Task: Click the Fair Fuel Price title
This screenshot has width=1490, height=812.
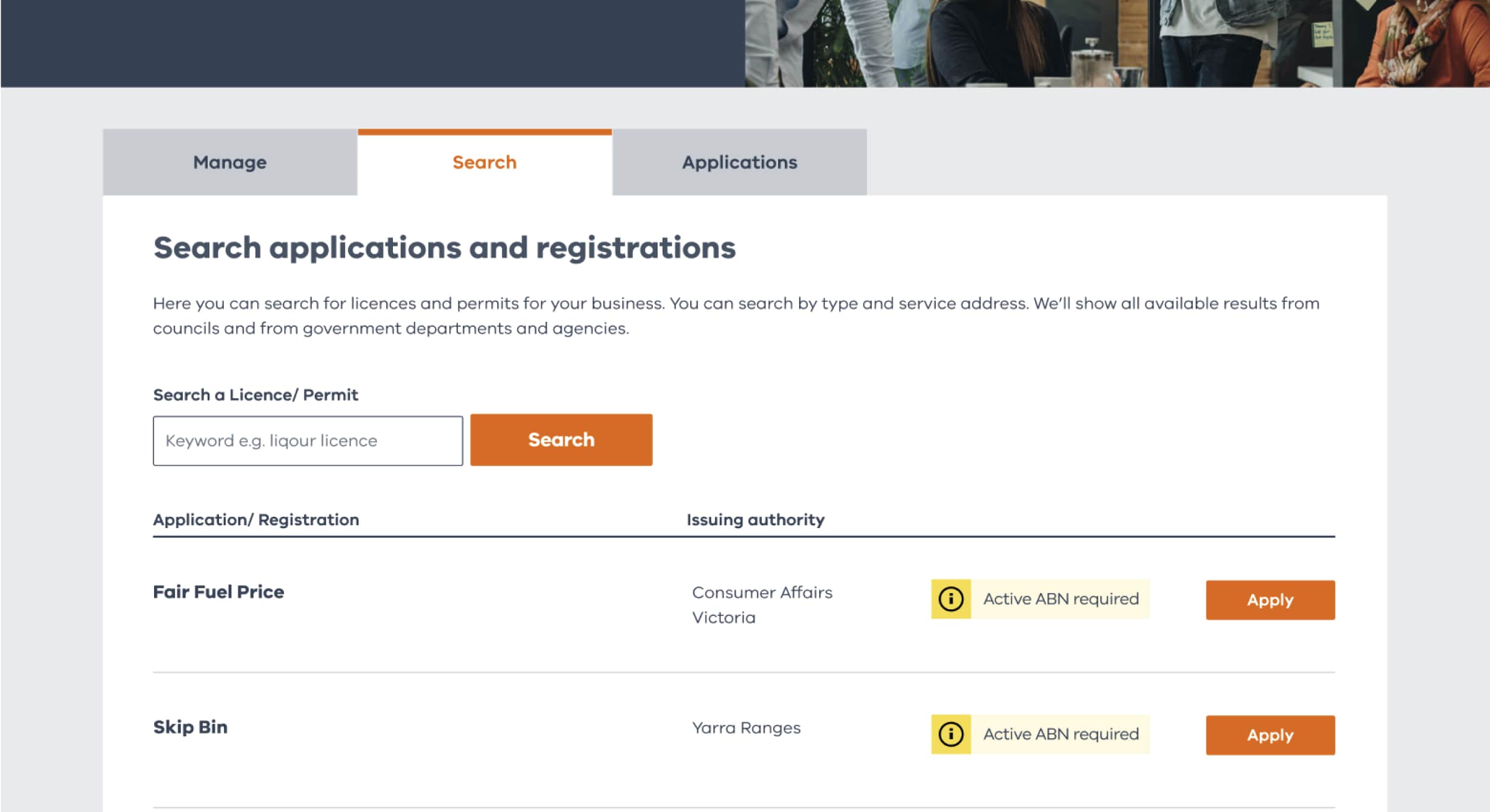Action: [218, 592]
